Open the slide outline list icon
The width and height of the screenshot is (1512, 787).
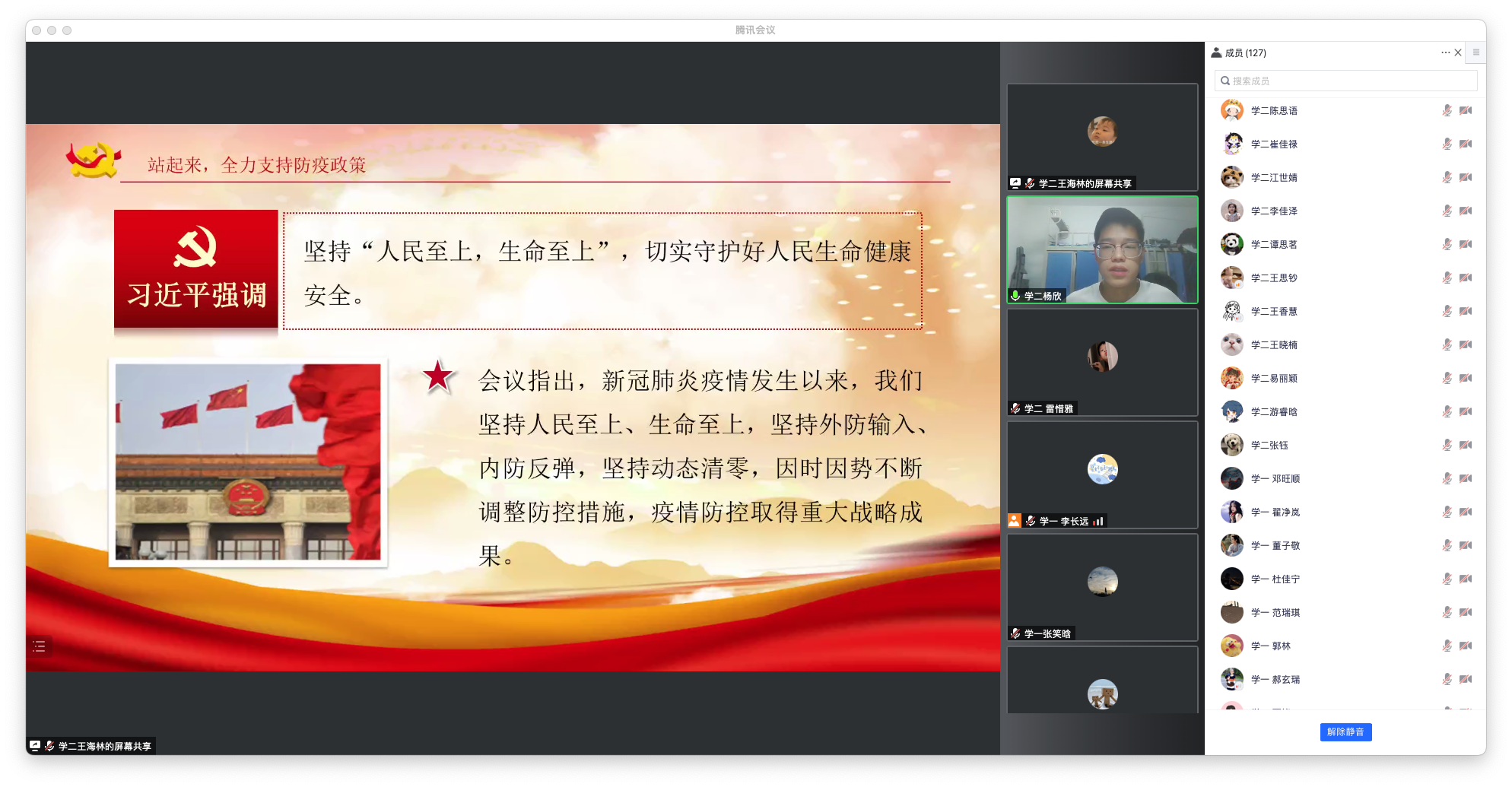point(40,646)
